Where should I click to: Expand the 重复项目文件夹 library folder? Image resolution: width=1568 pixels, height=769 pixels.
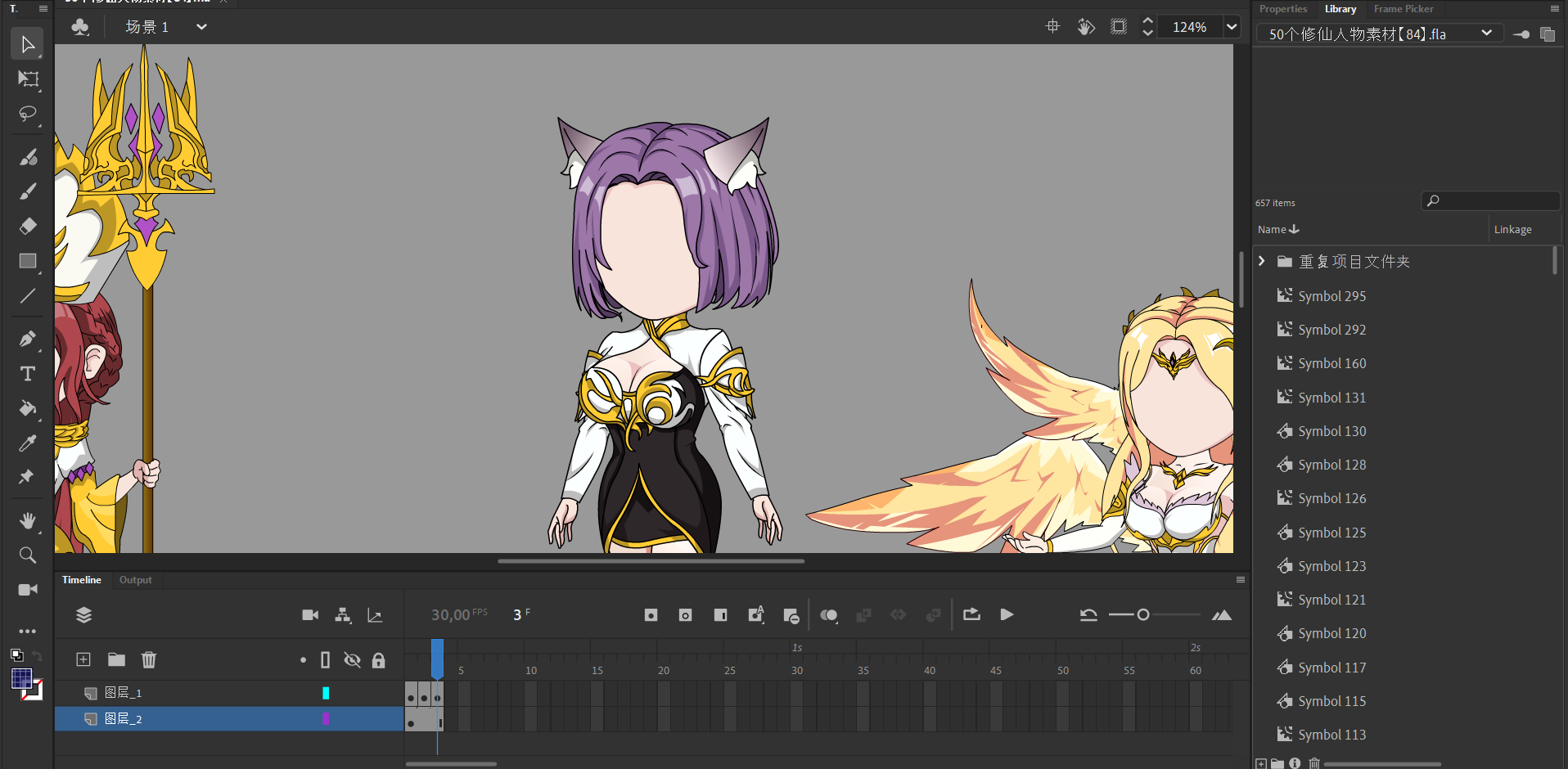[1262, 261]
